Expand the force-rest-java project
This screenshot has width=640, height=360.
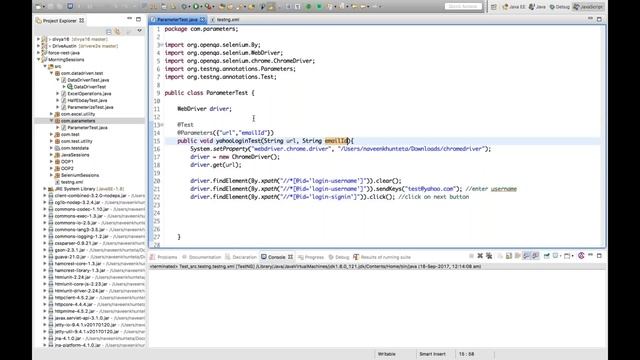pos(39,53)
